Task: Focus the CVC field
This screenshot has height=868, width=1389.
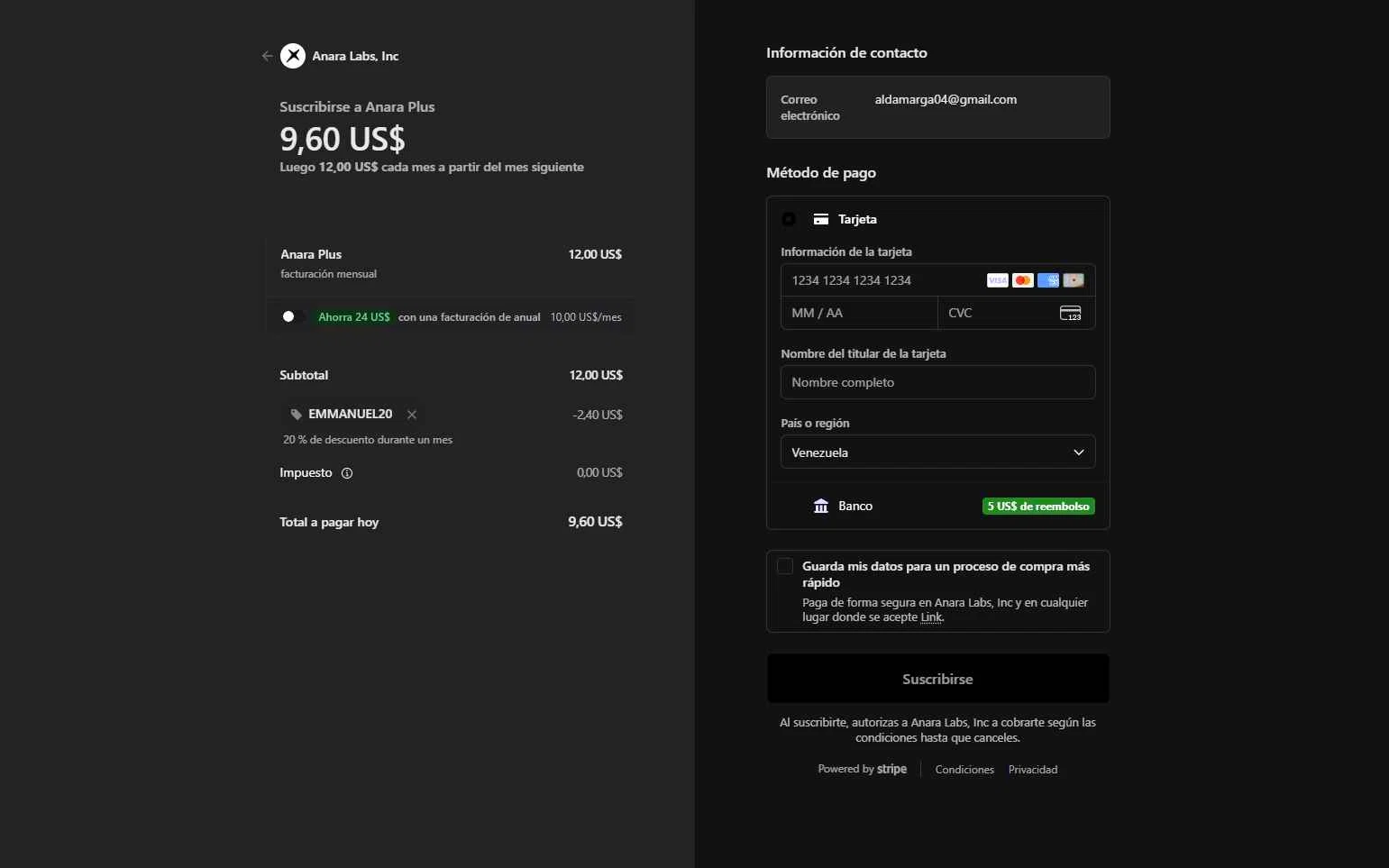Action: click(1016, 313)
